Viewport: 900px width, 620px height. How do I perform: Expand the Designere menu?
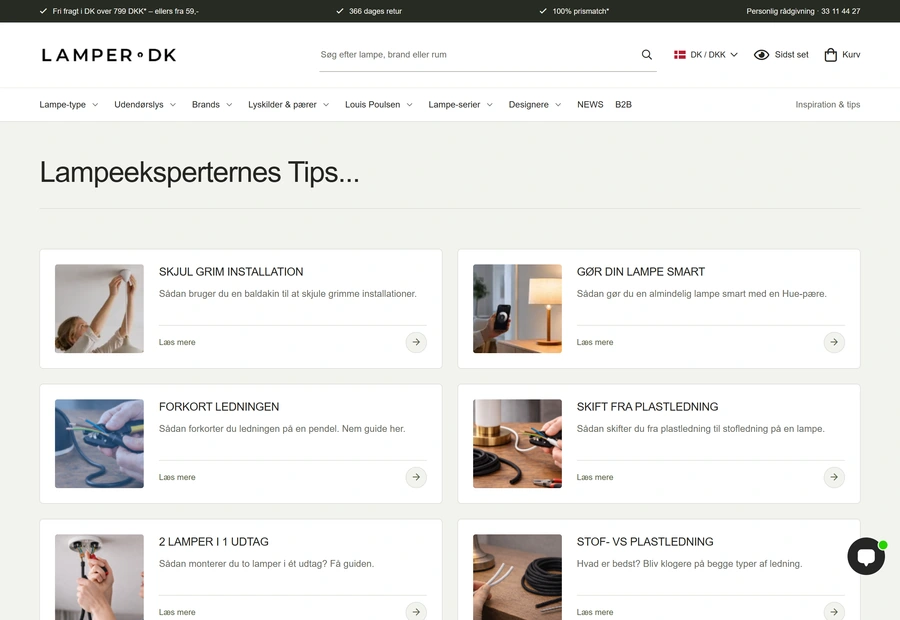point(534,104)
